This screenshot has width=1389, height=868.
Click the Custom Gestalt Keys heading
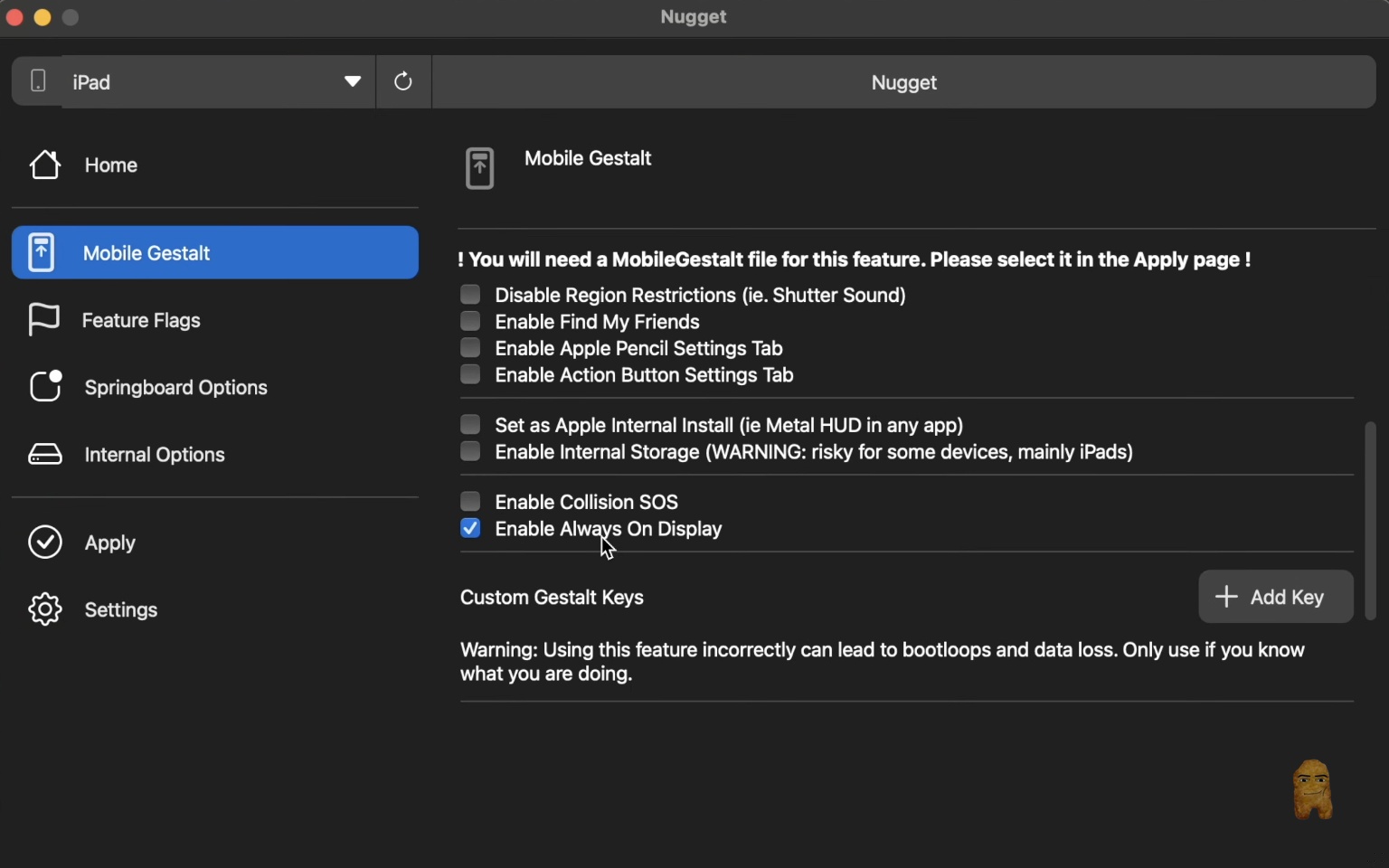[552, 598]
